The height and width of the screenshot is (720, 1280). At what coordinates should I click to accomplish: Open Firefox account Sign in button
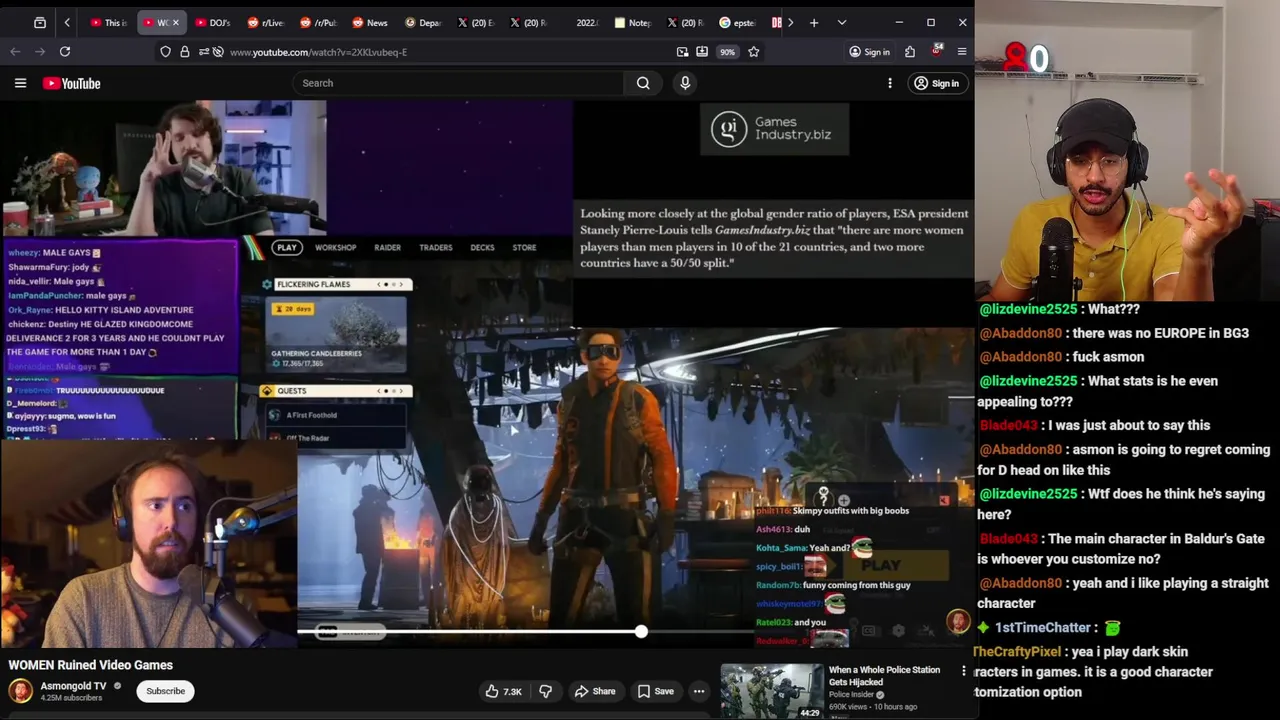[869, 52]
